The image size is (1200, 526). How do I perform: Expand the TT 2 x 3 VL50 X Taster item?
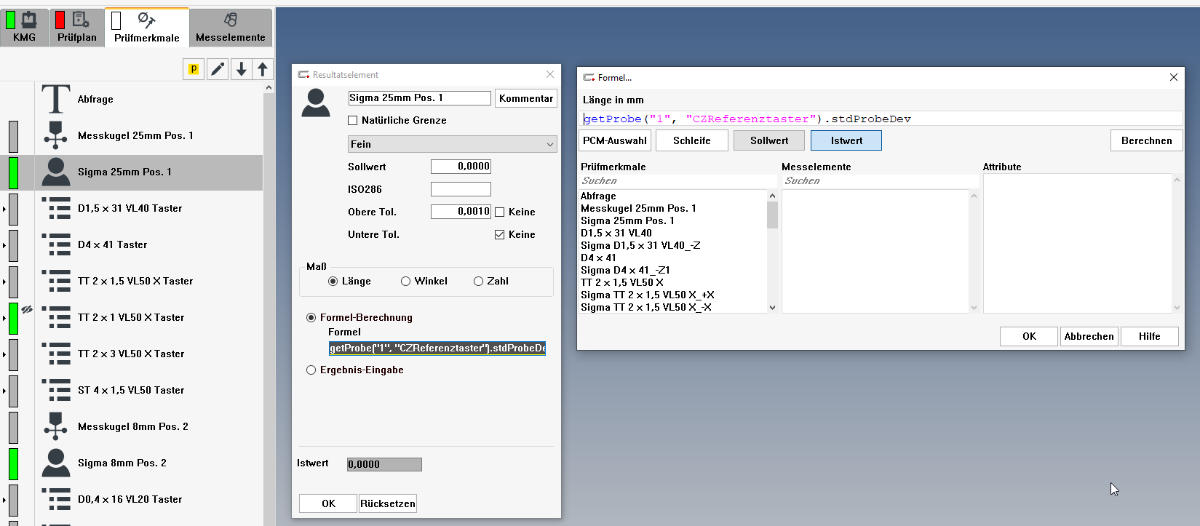pos(4,354)
